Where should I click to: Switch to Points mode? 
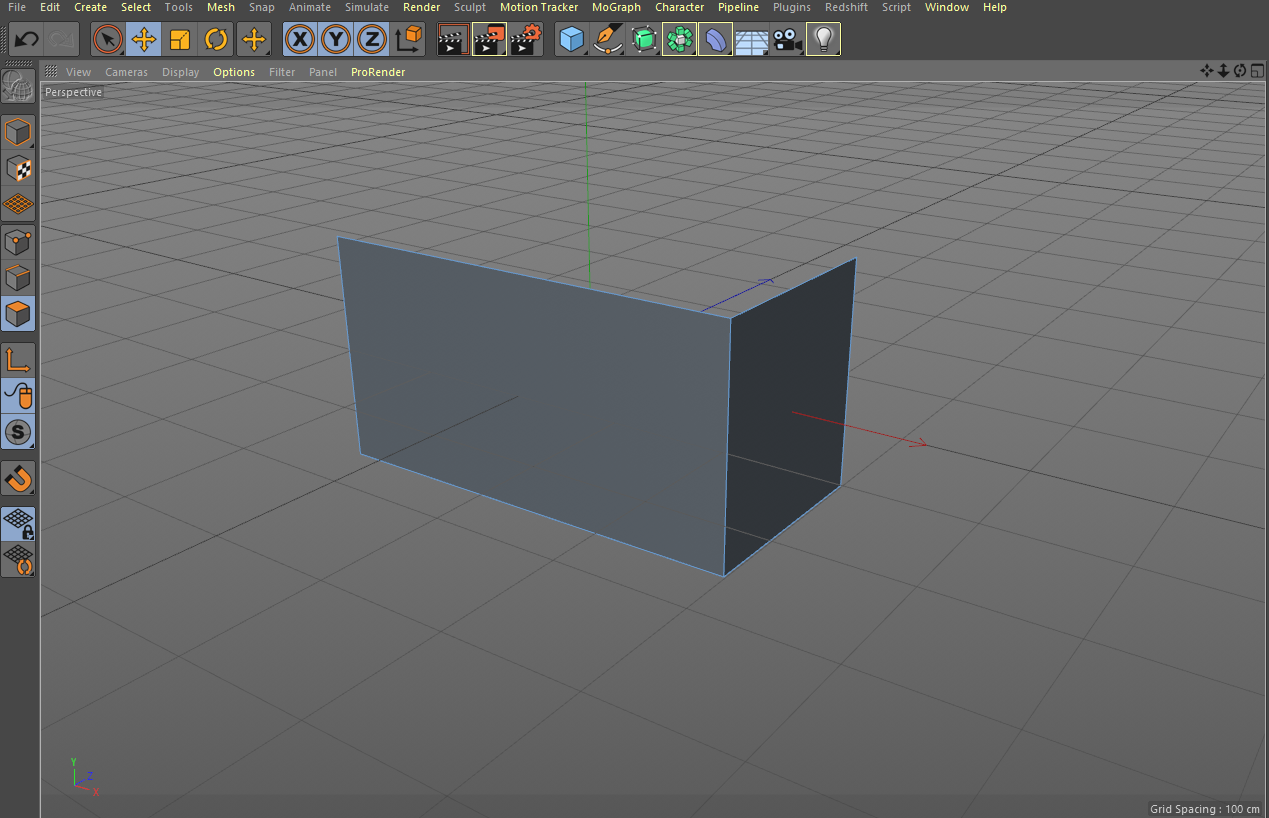pos(19,242)
